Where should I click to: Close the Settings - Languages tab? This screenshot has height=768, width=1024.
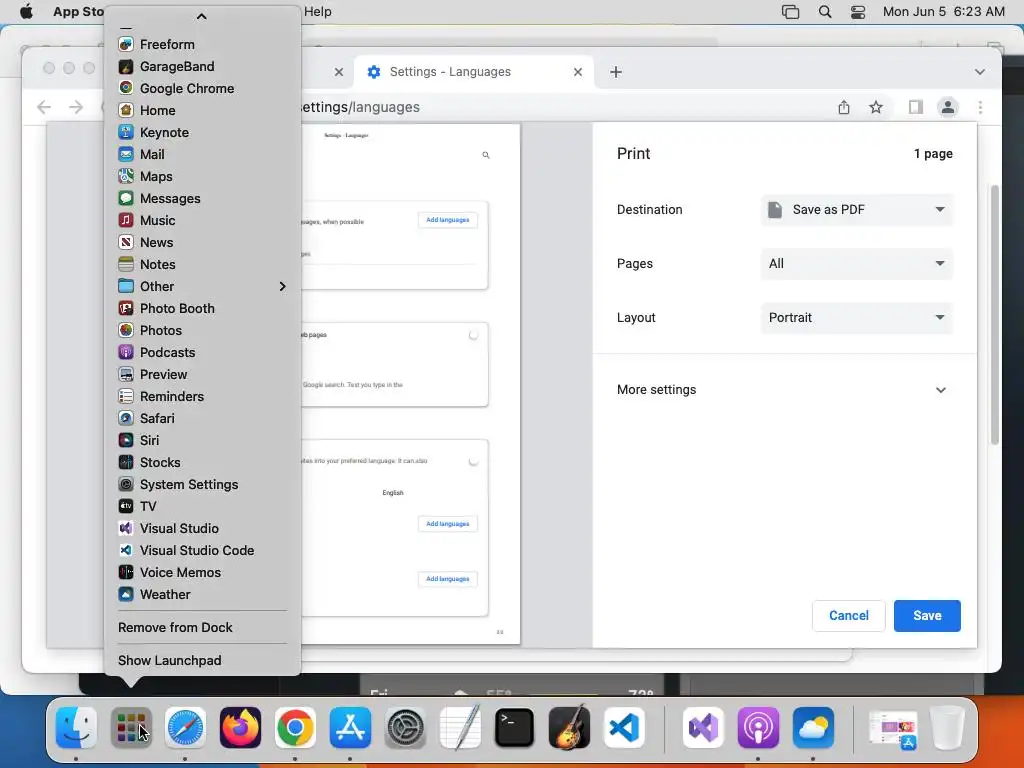[578, 72]
